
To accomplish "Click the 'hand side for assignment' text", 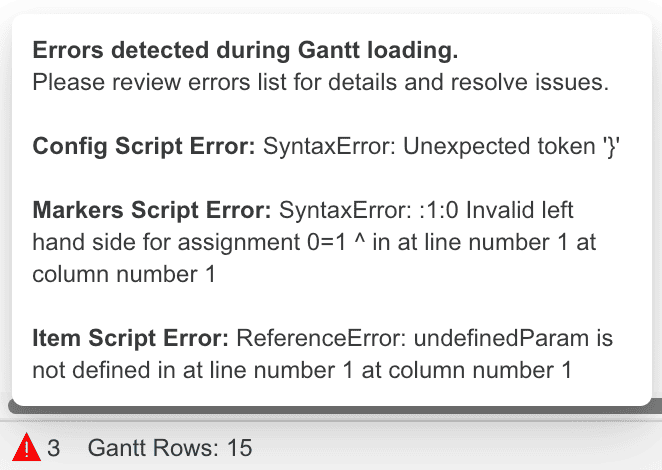I will pos(166,243).
